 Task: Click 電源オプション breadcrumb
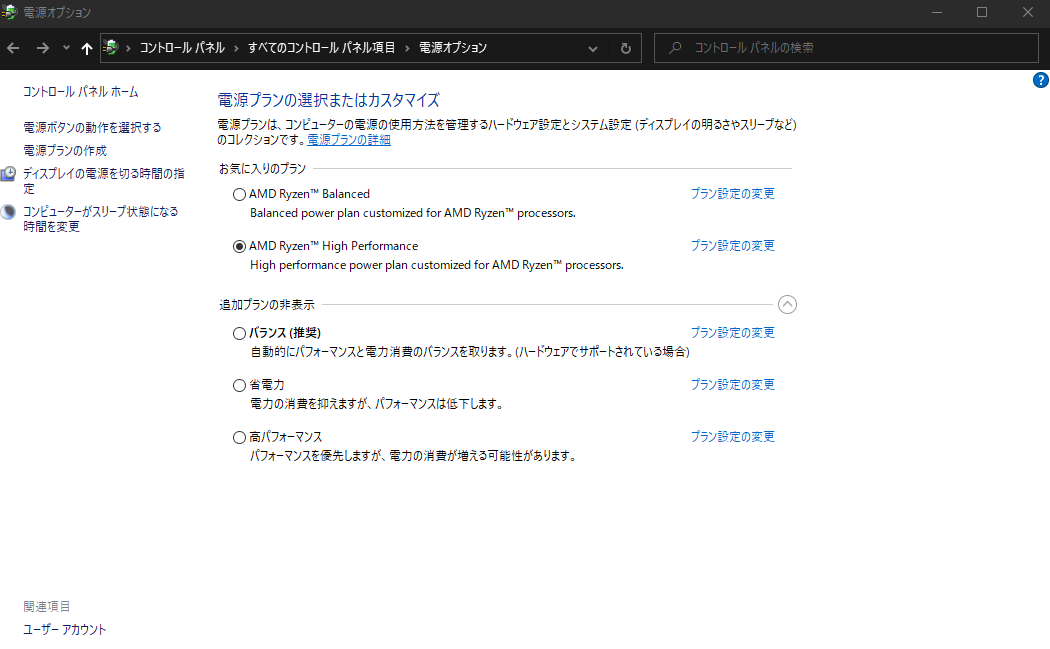(x=453, y=48)
